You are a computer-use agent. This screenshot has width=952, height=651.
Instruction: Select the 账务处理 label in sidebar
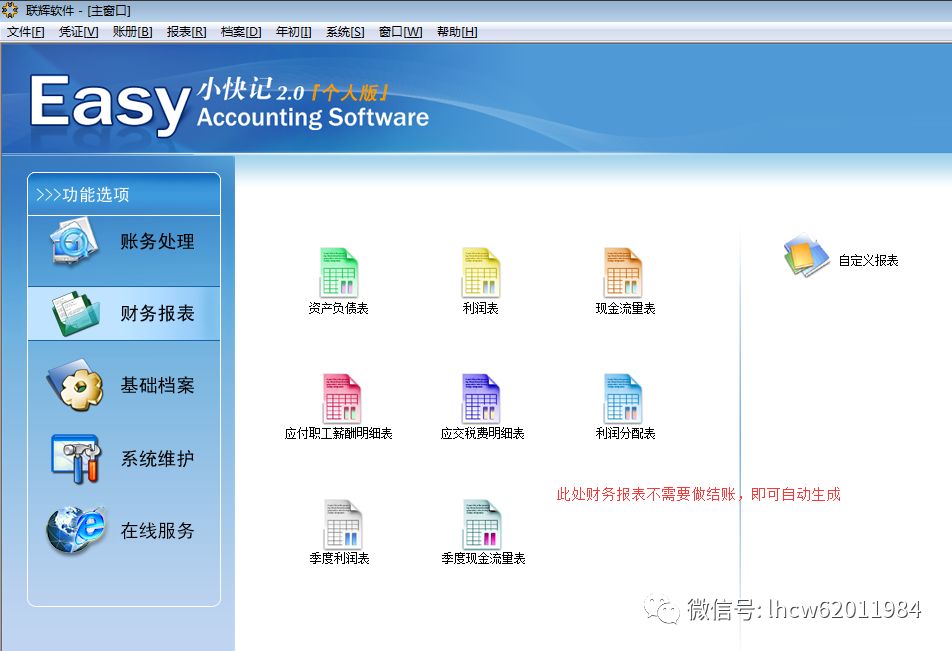click(157, 242)
